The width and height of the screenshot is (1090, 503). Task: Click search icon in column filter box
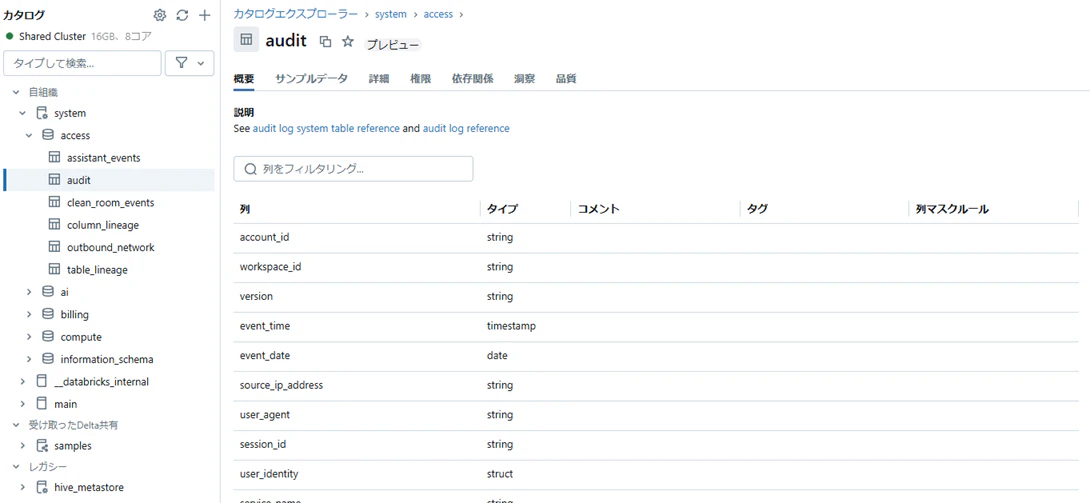(251, 169)
